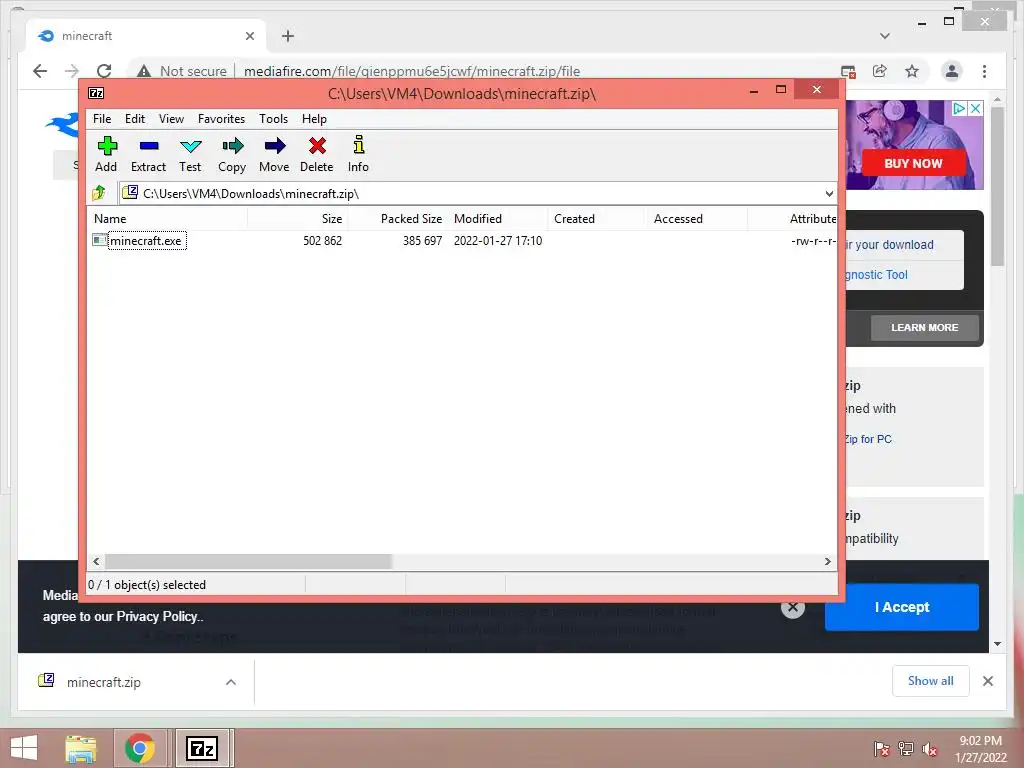Image resolution: width=1024 pixels, height=768 pixels.
Task: Click the Info toolbar icon
Action: click(x=359, y=145)
